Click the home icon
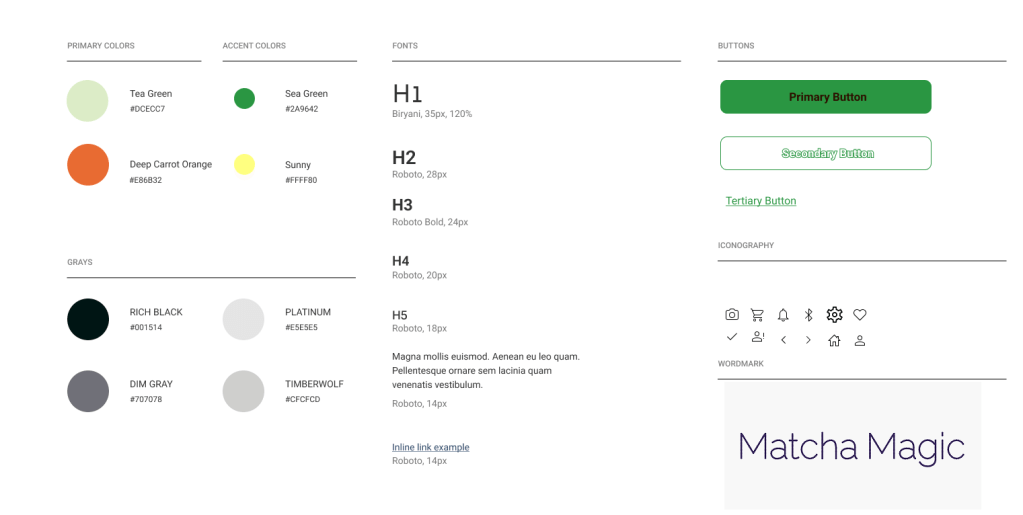The width and height of the screenshot is (1023, 515). point(834,340)
